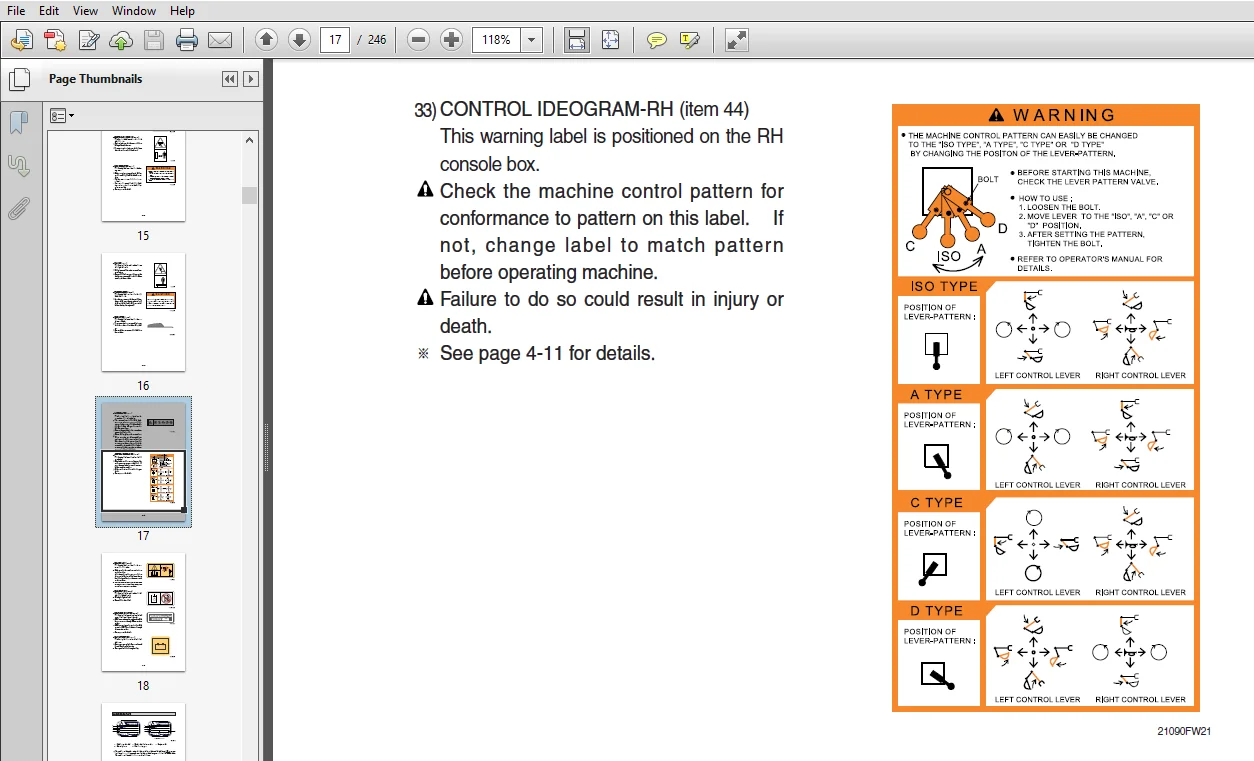Go to next page arrow
This screenshot has width=1254, height=761.
click(299, 40)
